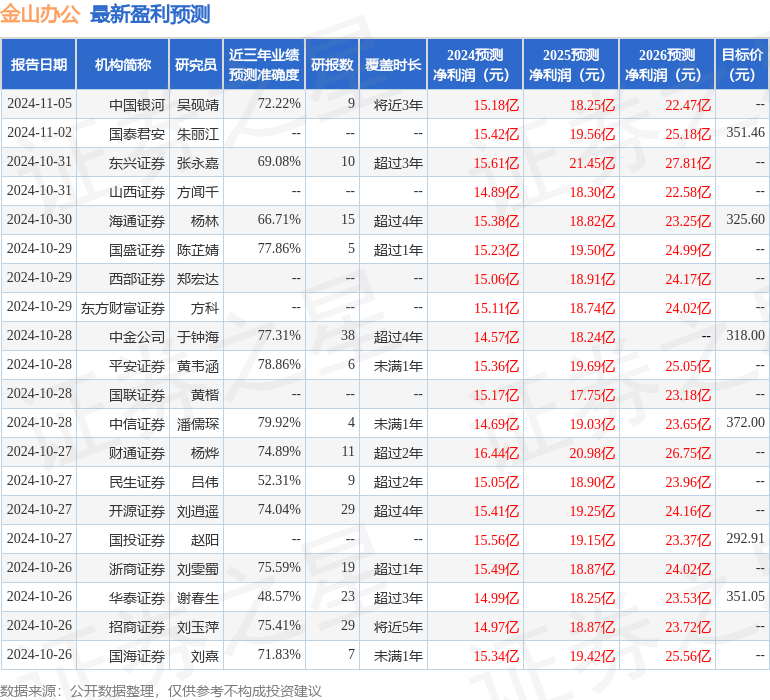This screenshot has width=770, height=700.
Task: Click the 2025 forecast 17.75亿
Action: point(592,394)
